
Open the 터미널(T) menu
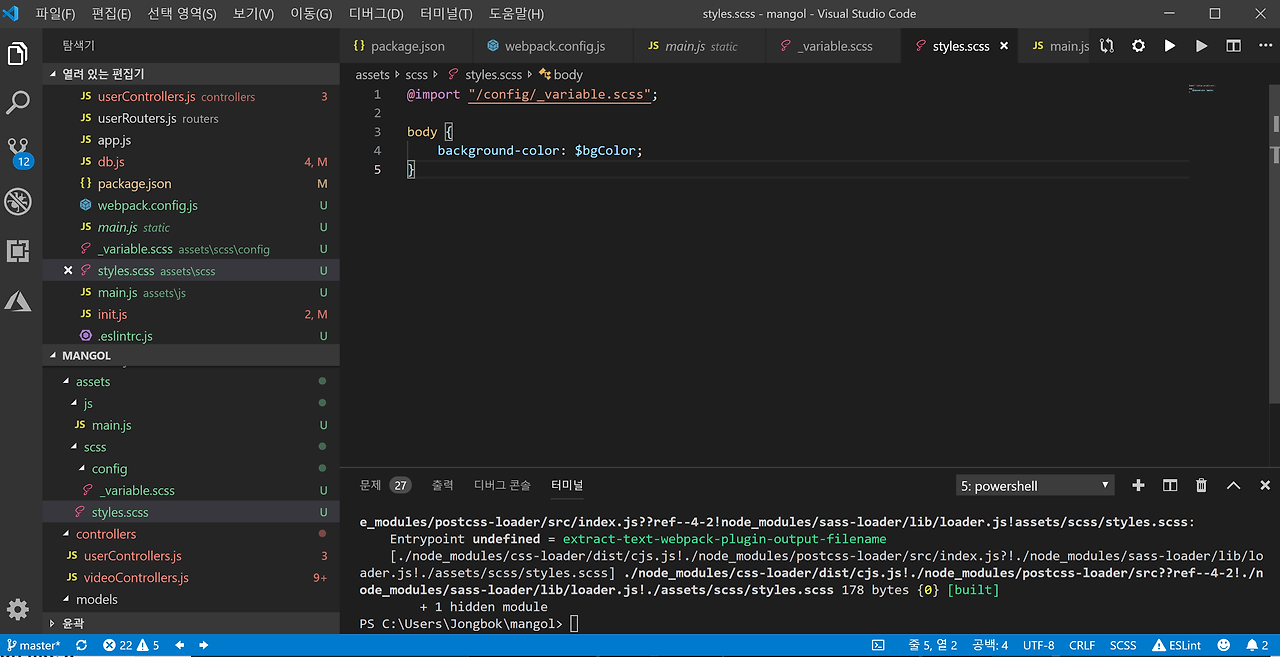446,14
